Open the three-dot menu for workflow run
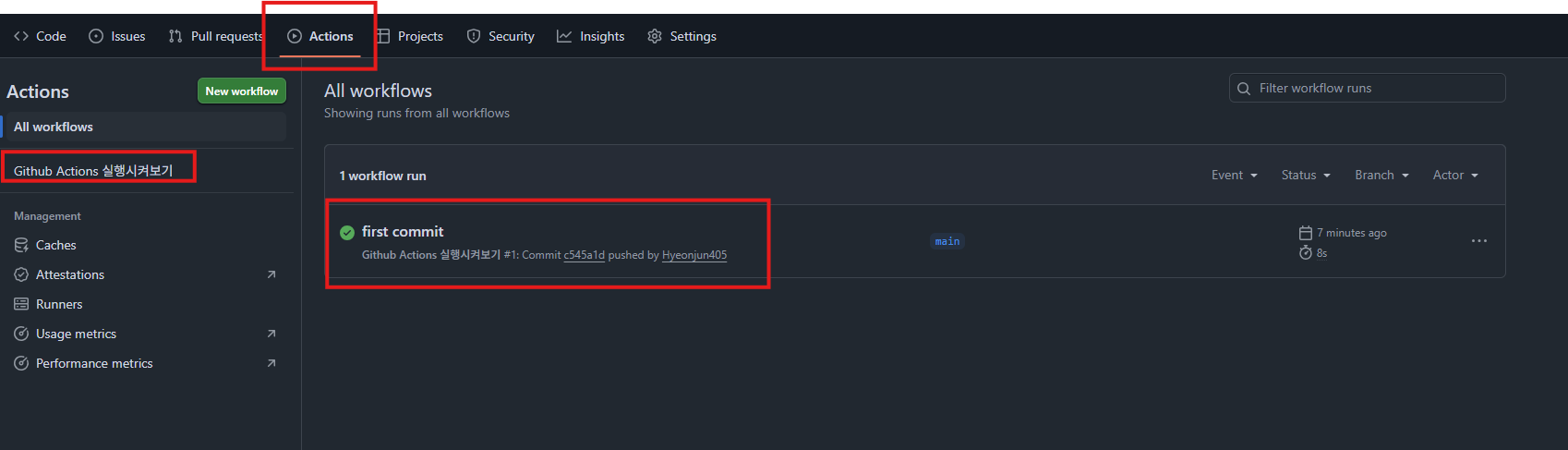This screenshot has height=450, width=1568. 1478,241
